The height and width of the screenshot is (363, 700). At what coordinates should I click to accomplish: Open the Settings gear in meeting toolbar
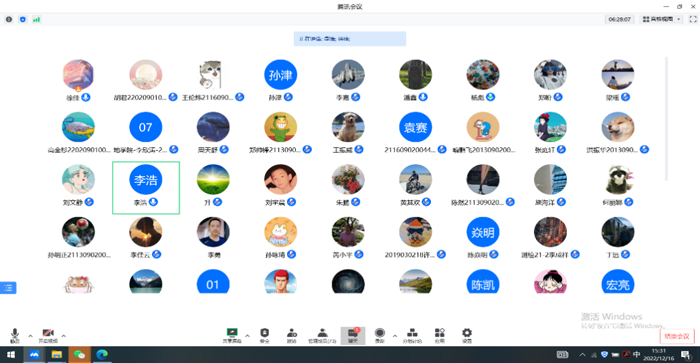coord(467,335)
